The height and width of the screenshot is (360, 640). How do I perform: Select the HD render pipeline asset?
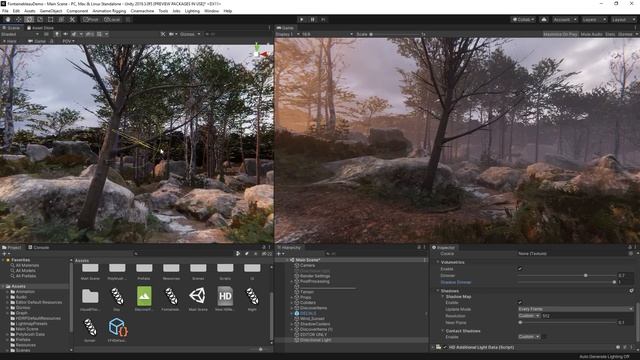[x=225, y=298]
